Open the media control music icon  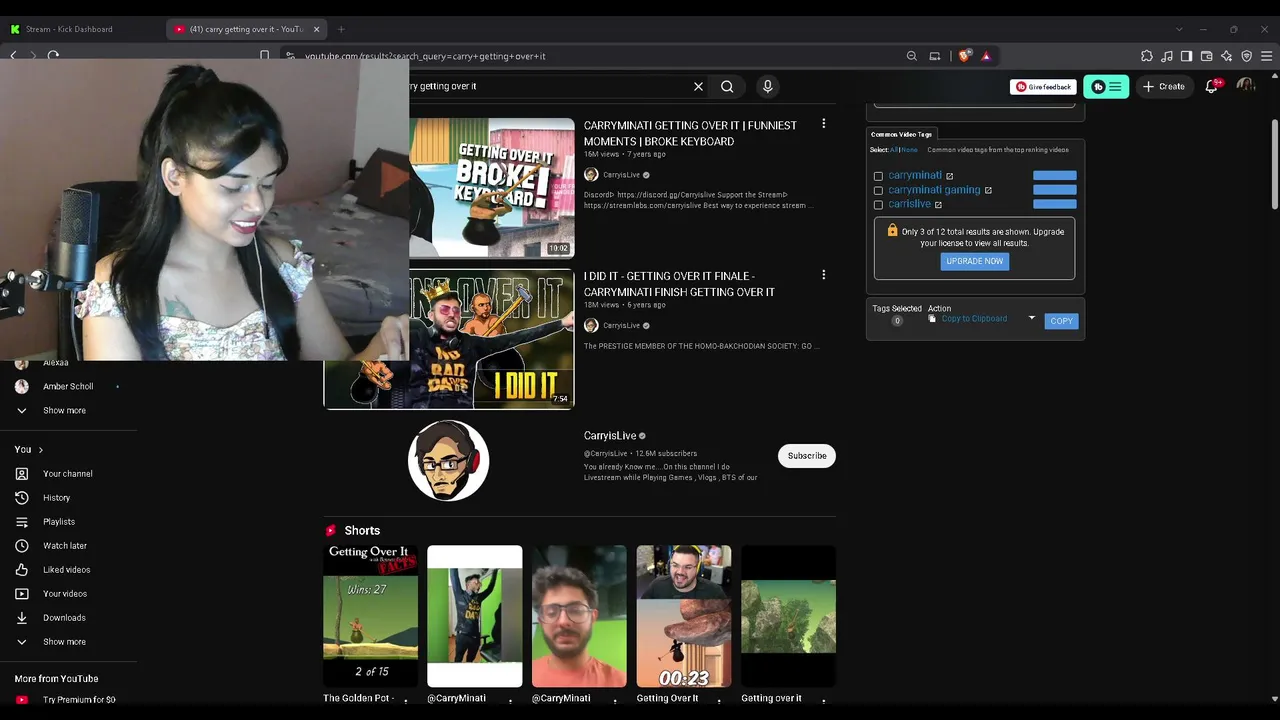tap(1167, 56)
